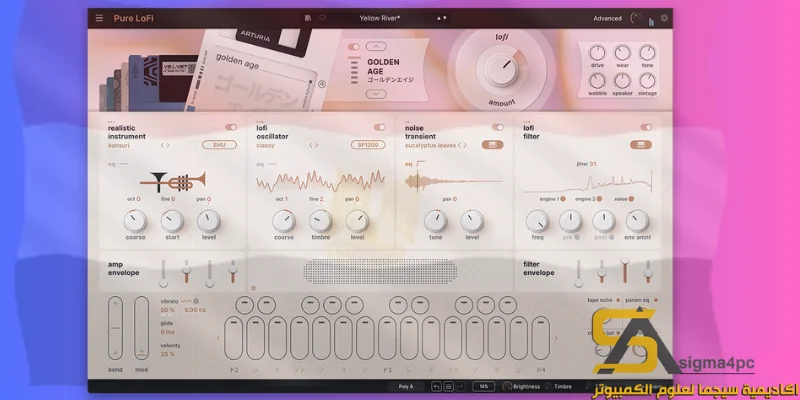Screen dimensions: 800x400
Task: Redo with the right arrow icon
Action: pos(460,387)
